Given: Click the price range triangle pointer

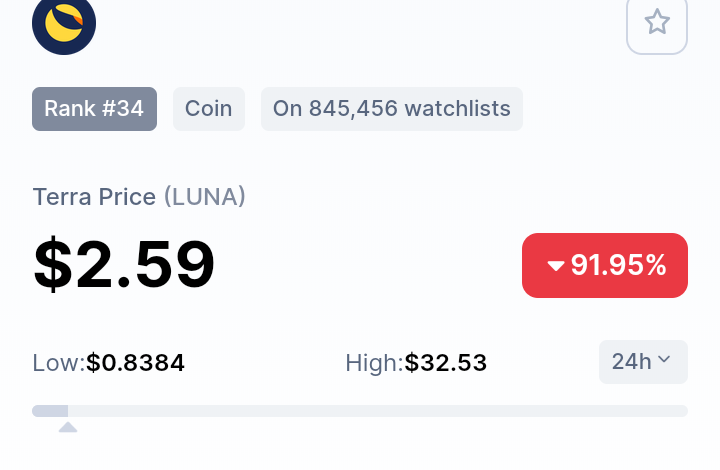Looking at the screenshot, I should tap(68, 427).
